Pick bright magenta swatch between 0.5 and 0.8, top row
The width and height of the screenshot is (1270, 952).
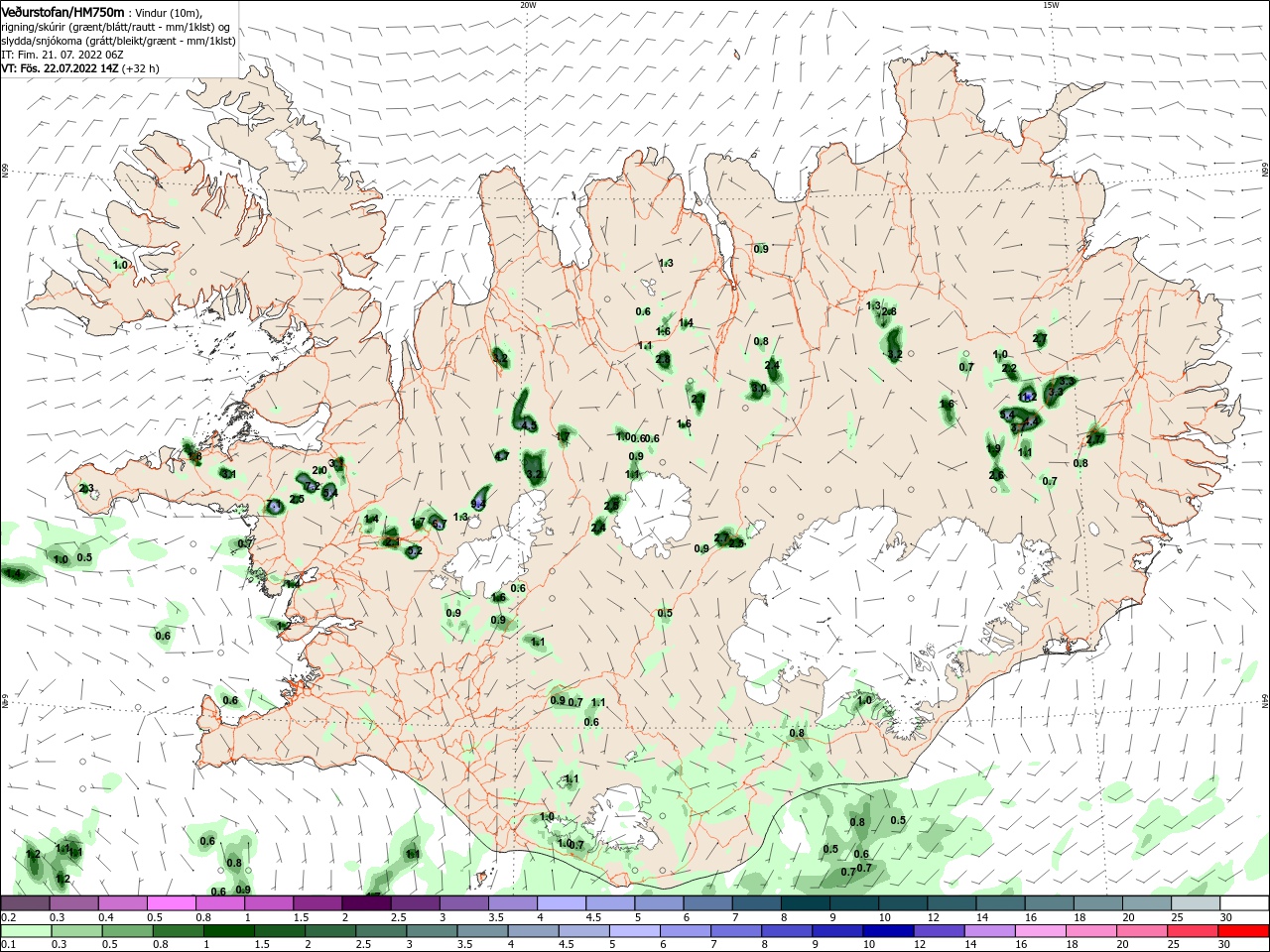171,903
